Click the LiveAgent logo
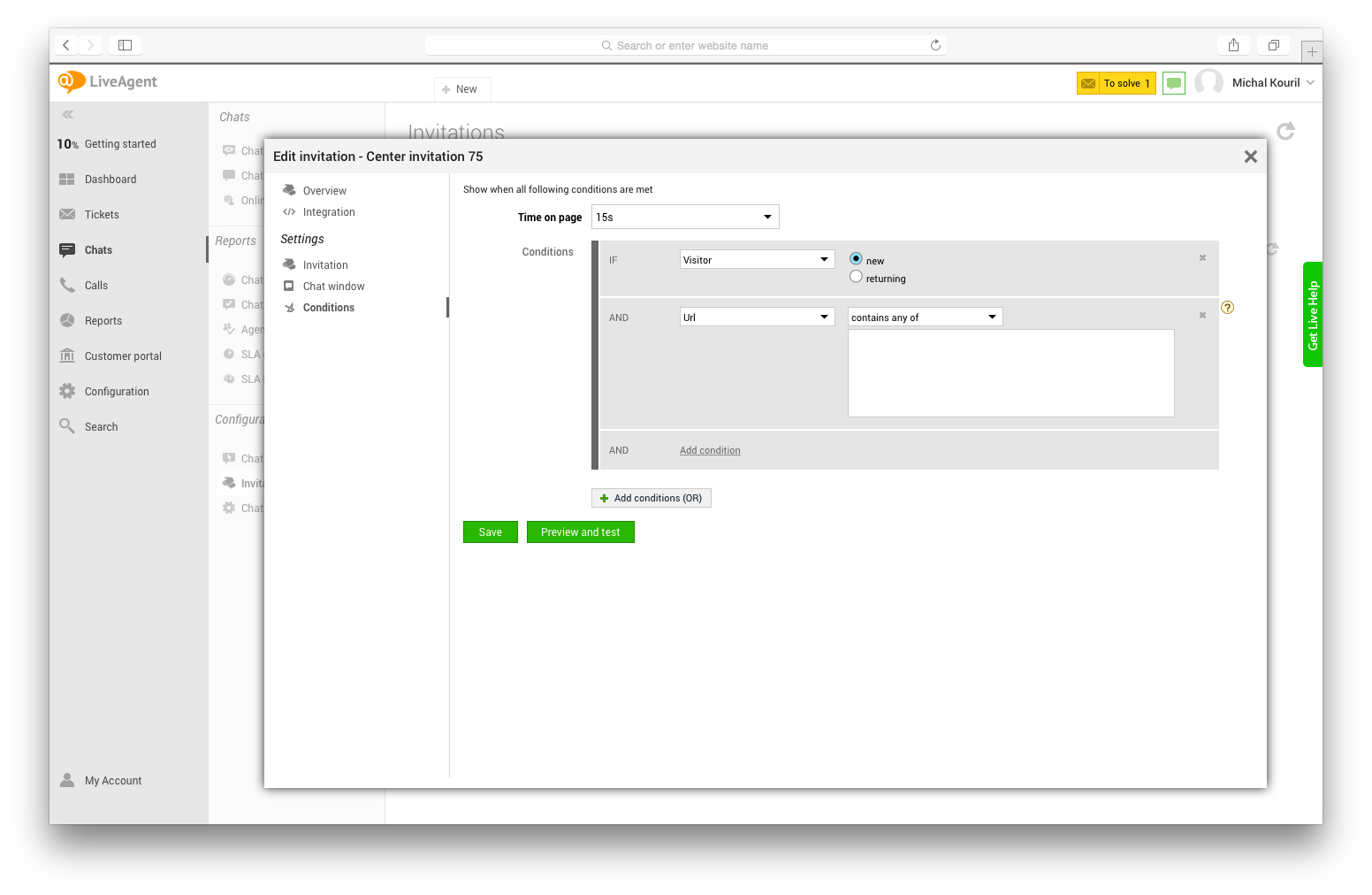Image resolution: width=1372 pixels, height=895 pixels. pos(107,81)
